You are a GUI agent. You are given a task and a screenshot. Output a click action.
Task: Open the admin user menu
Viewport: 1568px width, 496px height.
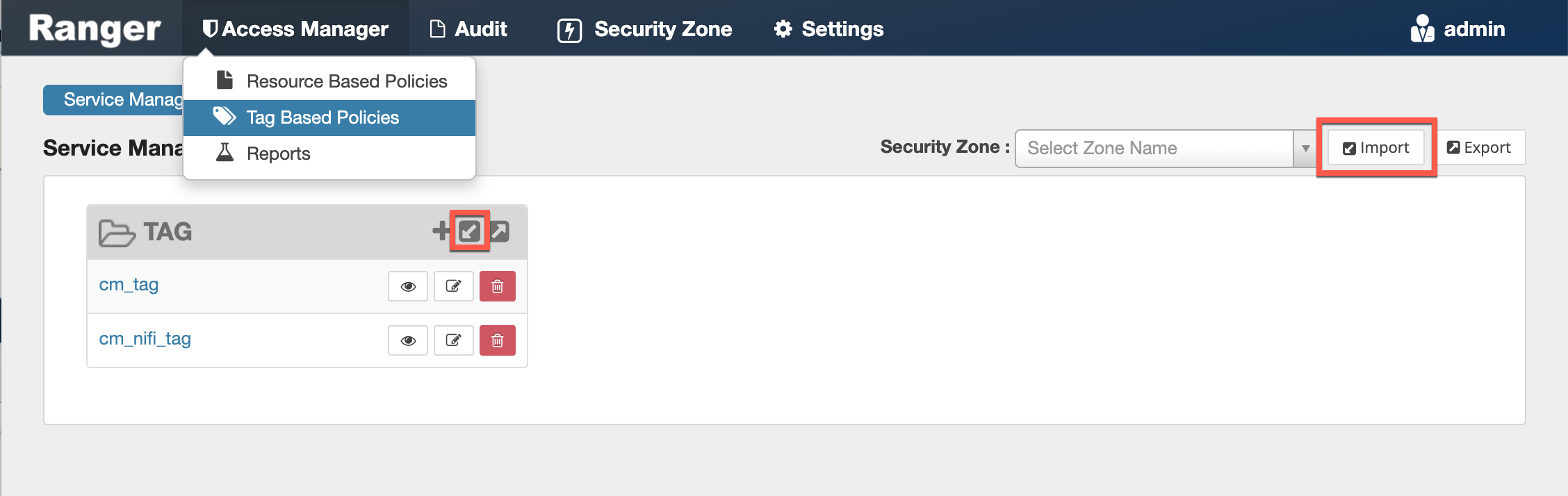[1458, 29]
